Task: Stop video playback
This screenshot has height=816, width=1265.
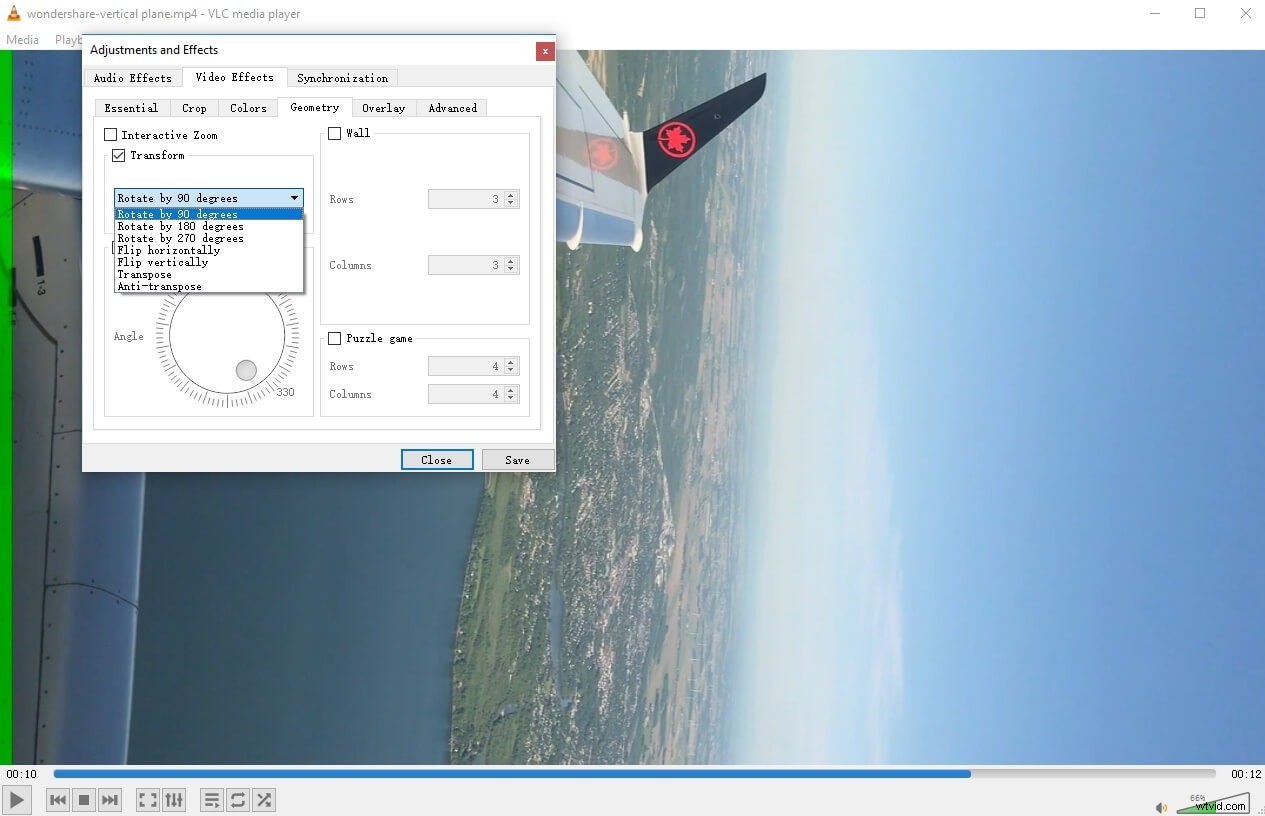Action: [84, 799]
